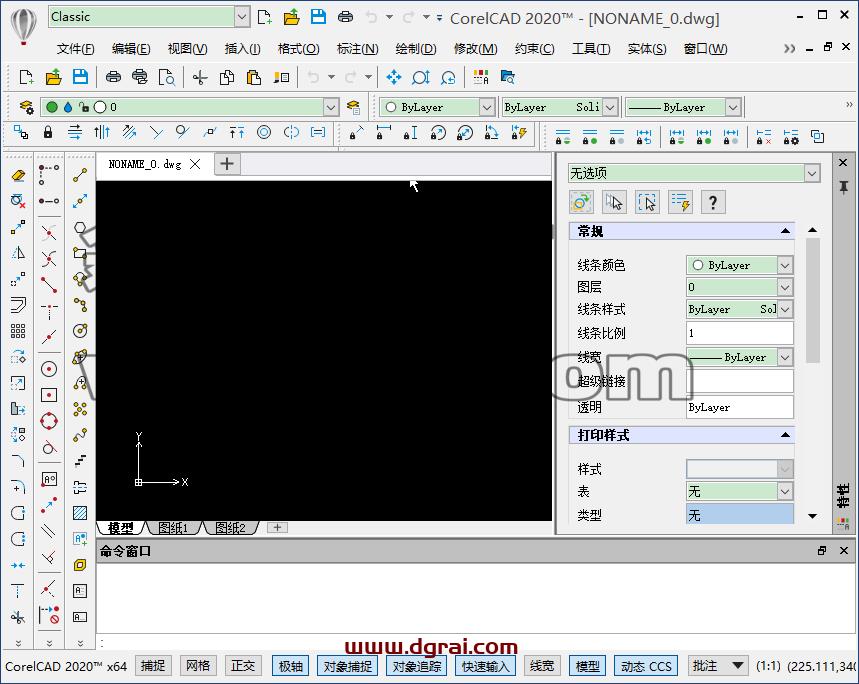Open the ByLayer Solid linestyle dropdown in toolbar
859x684 pixels.
pyautogui.click(x=610, y=107)
